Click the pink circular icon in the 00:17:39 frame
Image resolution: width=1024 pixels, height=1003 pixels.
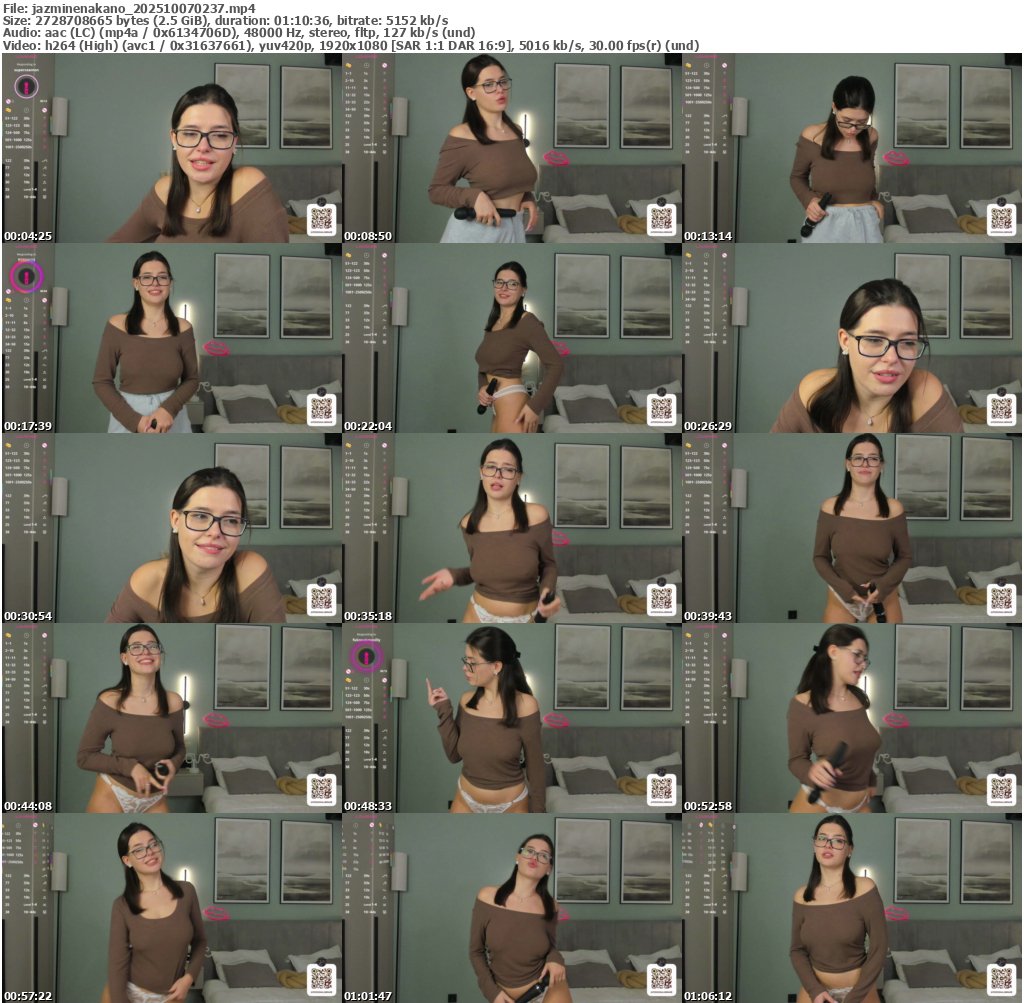pyautogui.click(x=26, y=277)
